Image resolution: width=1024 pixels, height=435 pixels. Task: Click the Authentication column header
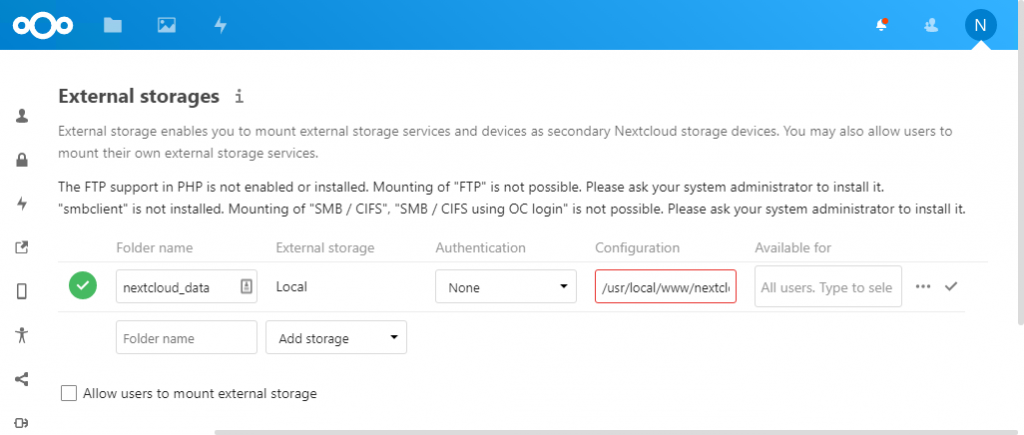click(480, 248)
